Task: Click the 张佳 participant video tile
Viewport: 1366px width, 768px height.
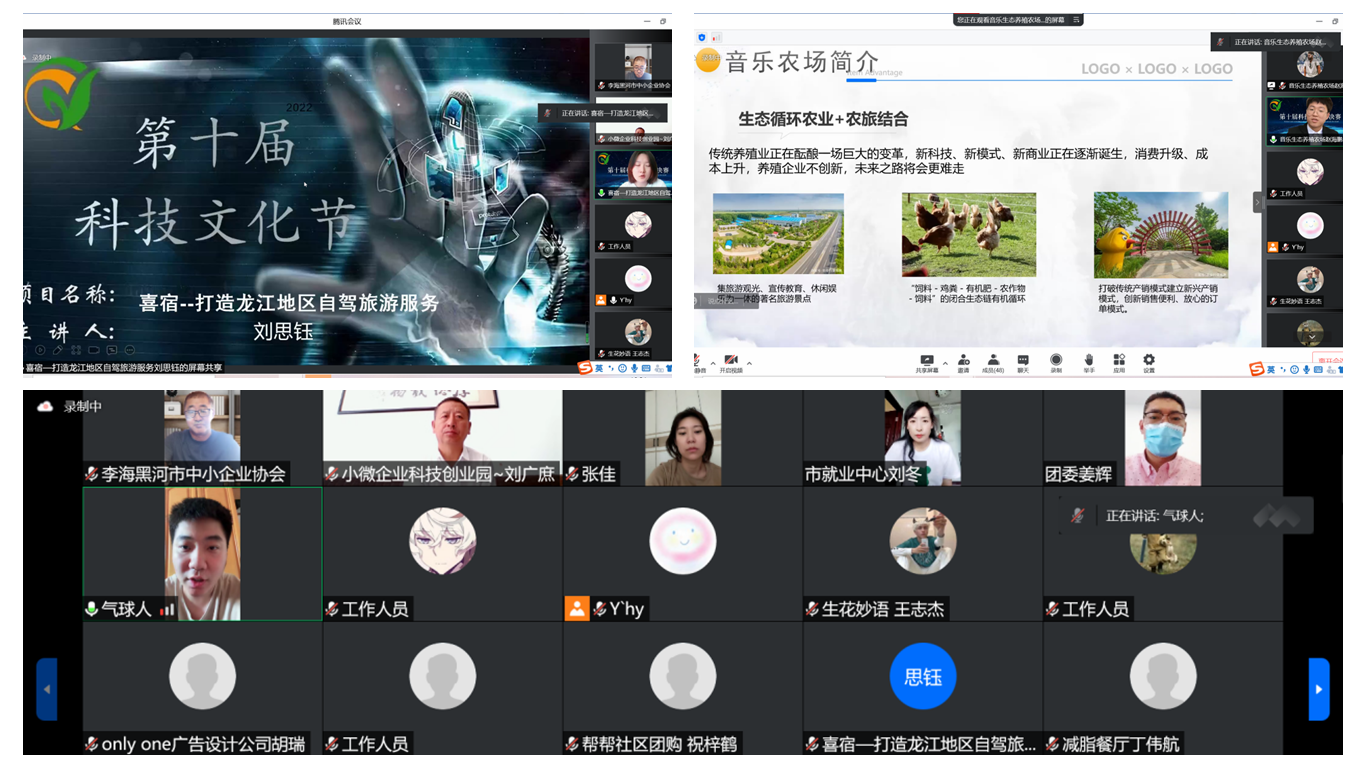Action: click(x=682, y=437)
